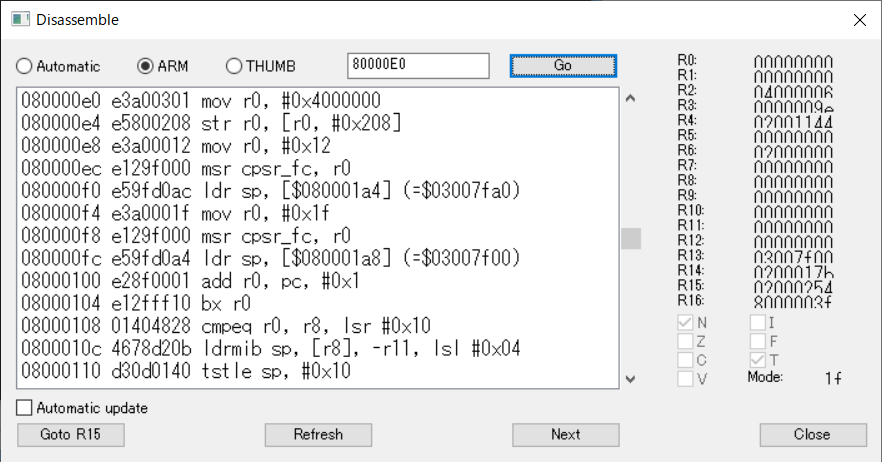Click the R15 register label

tap(691, 286)
